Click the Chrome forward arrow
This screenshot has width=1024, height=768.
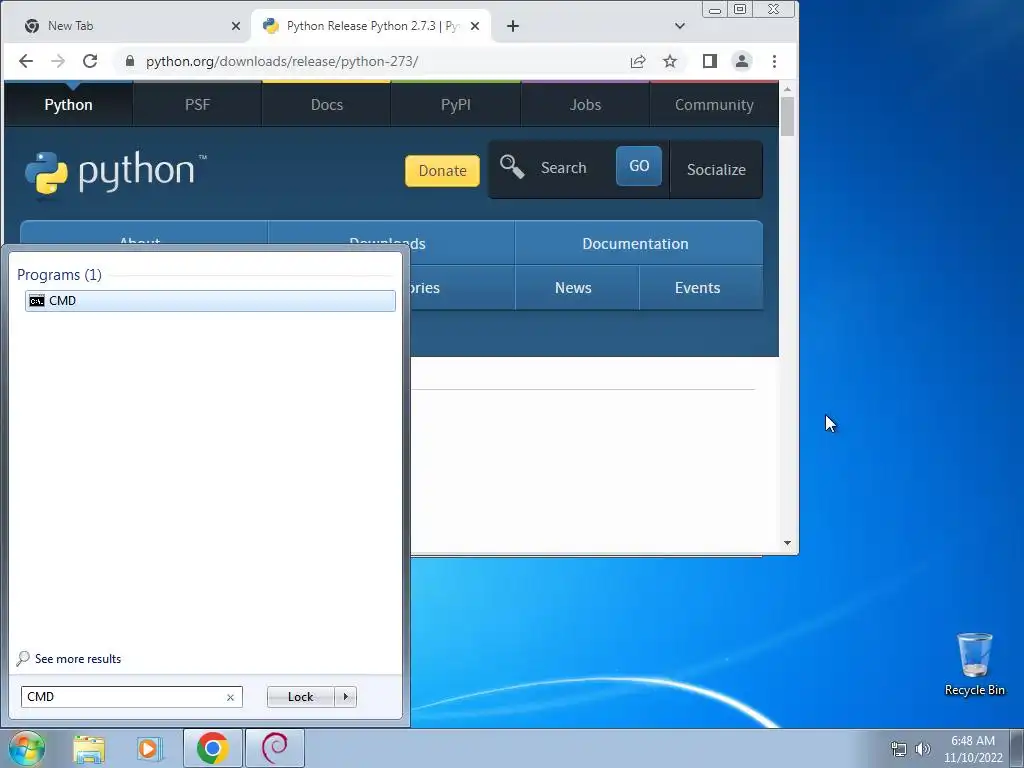tap(58, 61)
